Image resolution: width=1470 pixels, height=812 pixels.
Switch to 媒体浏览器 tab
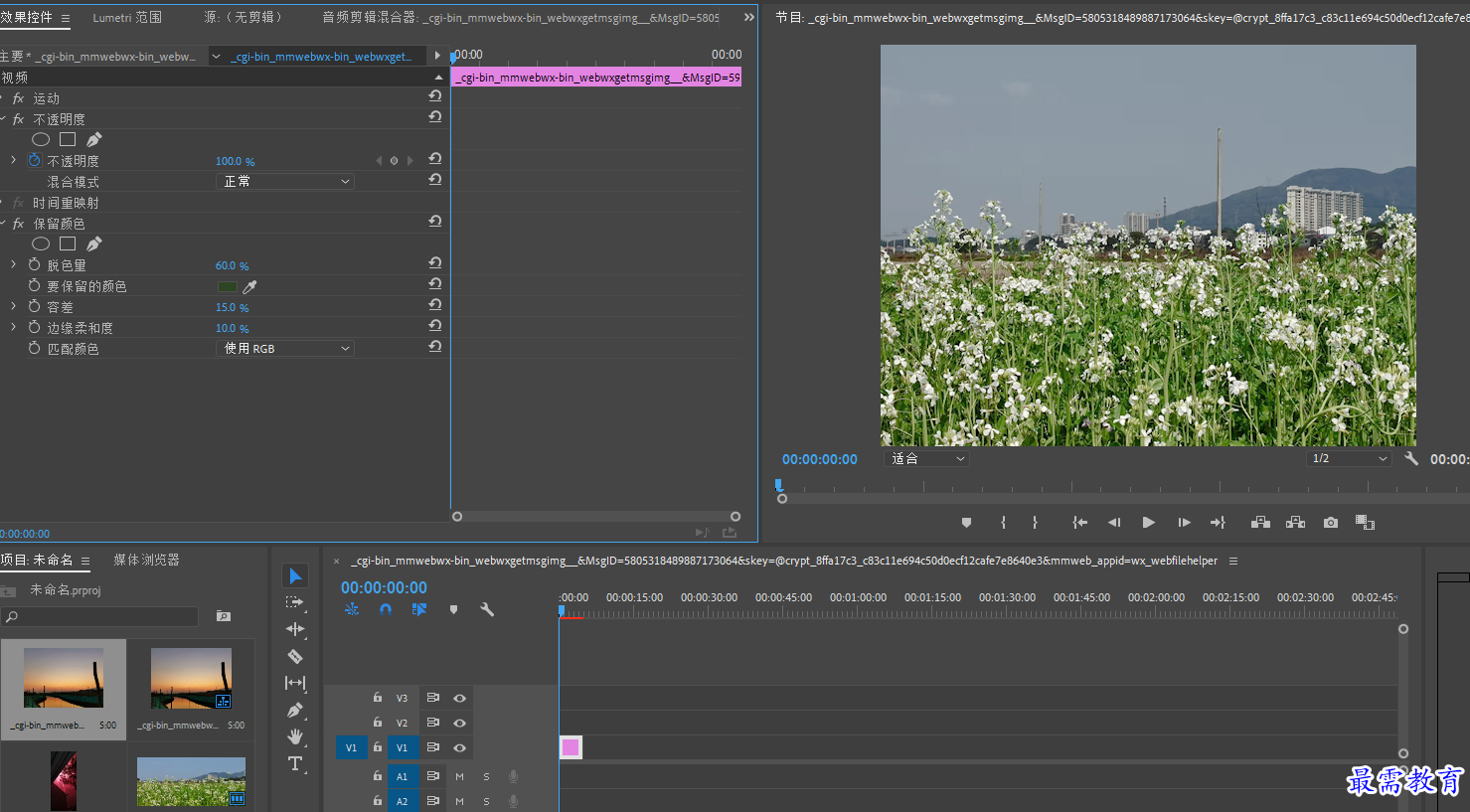147,560
